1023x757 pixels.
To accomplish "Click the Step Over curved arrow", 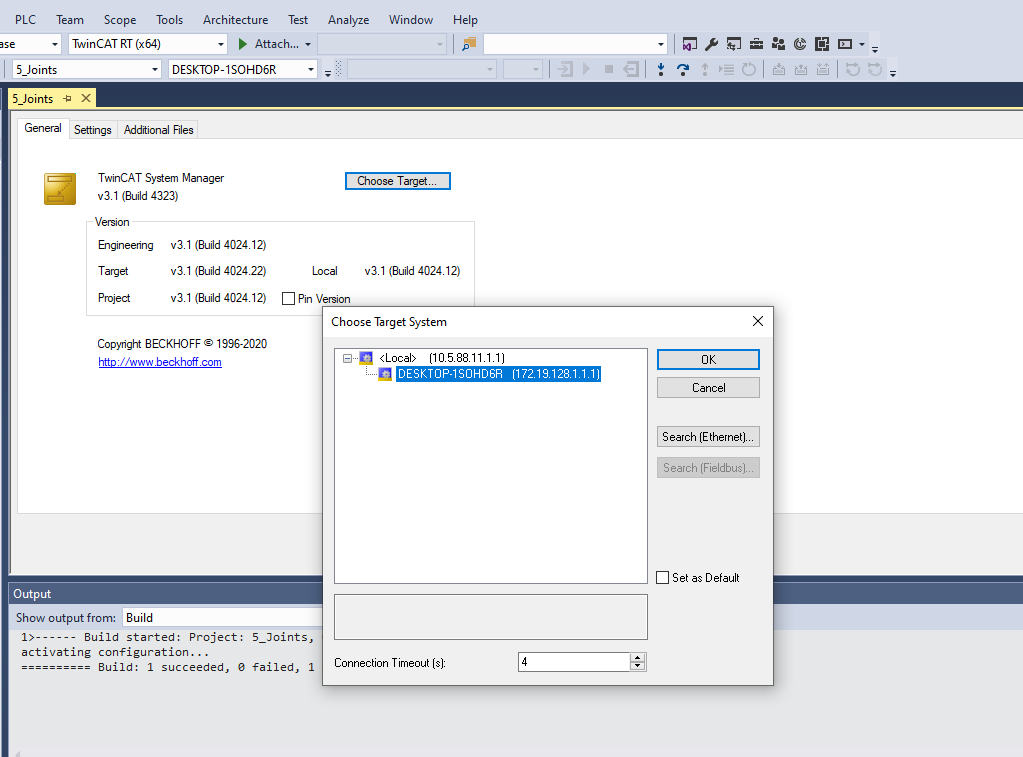I will 683,69.
